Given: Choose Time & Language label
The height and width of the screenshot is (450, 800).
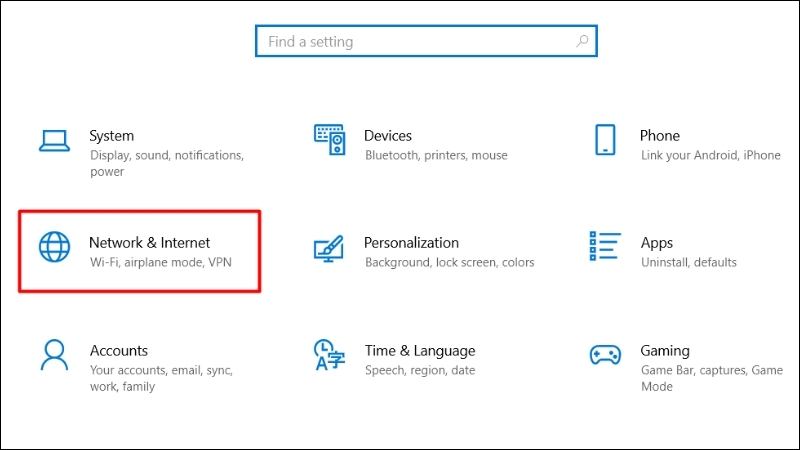Looking at the screenshot, I should point(420,351).
